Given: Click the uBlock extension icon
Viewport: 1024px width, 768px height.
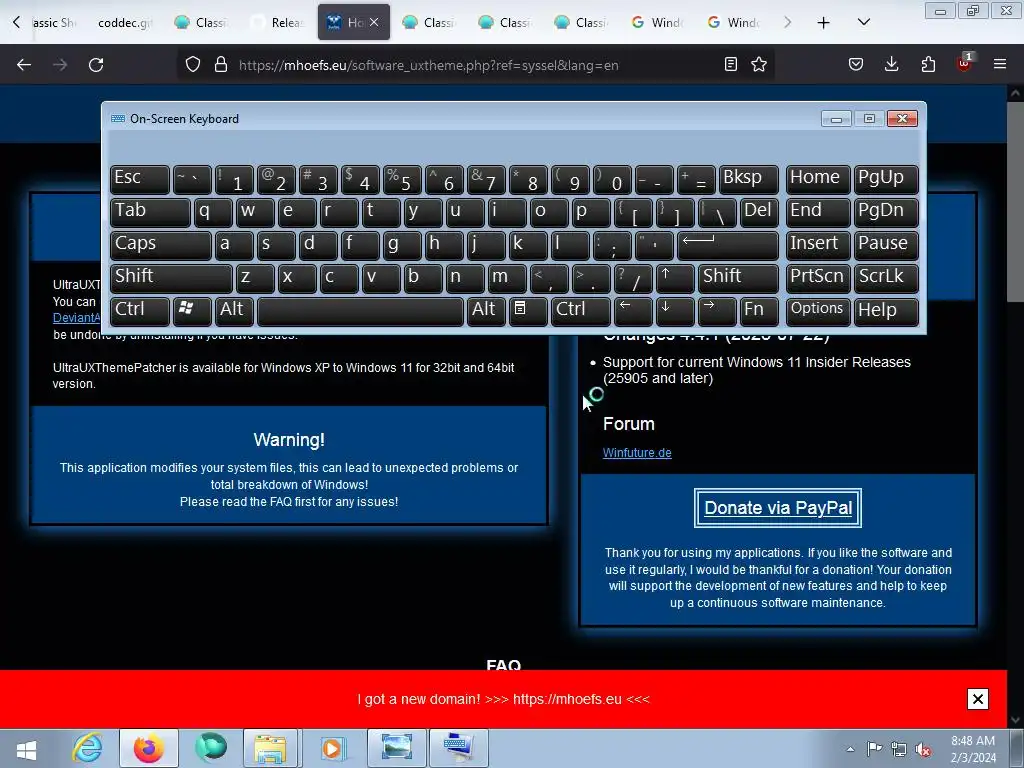Looking at the screenshot, I should click(964, 63).
